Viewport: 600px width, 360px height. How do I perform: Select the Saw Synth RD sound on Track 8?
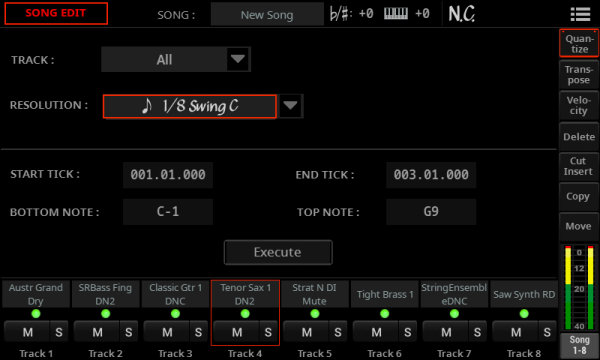524,294
